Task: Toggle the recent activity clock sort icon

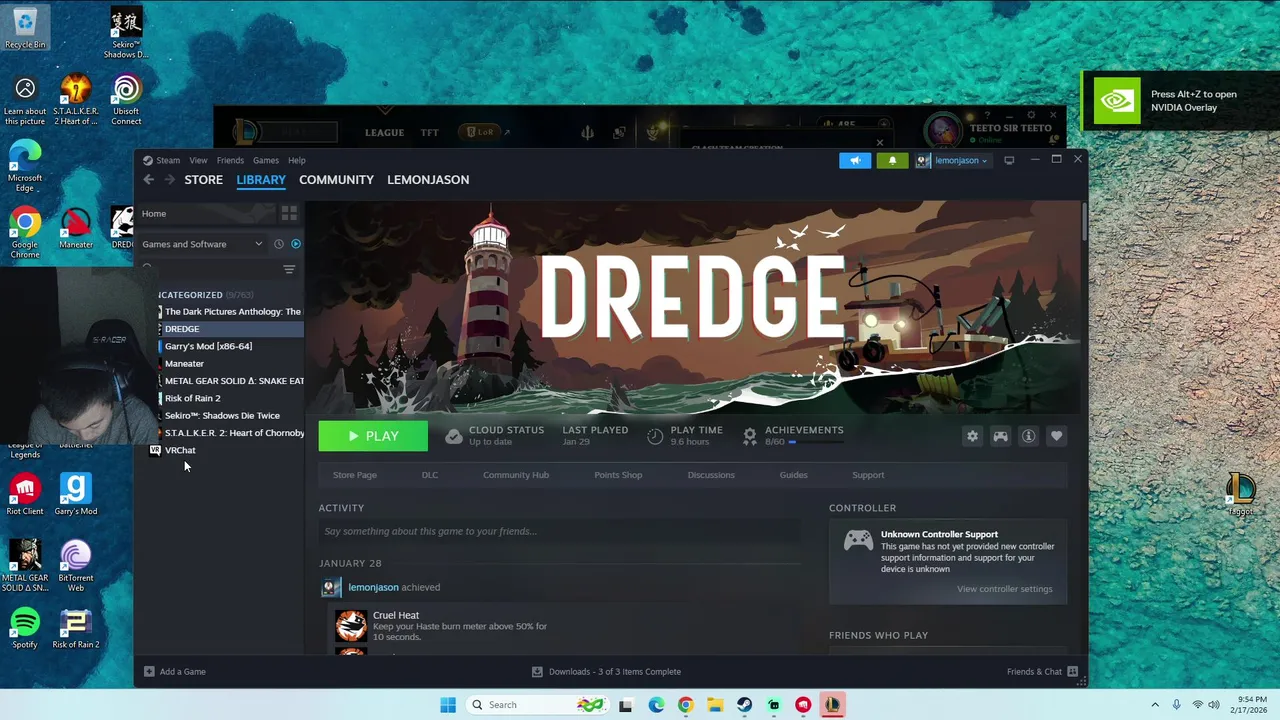Action: tap(279, 244)
